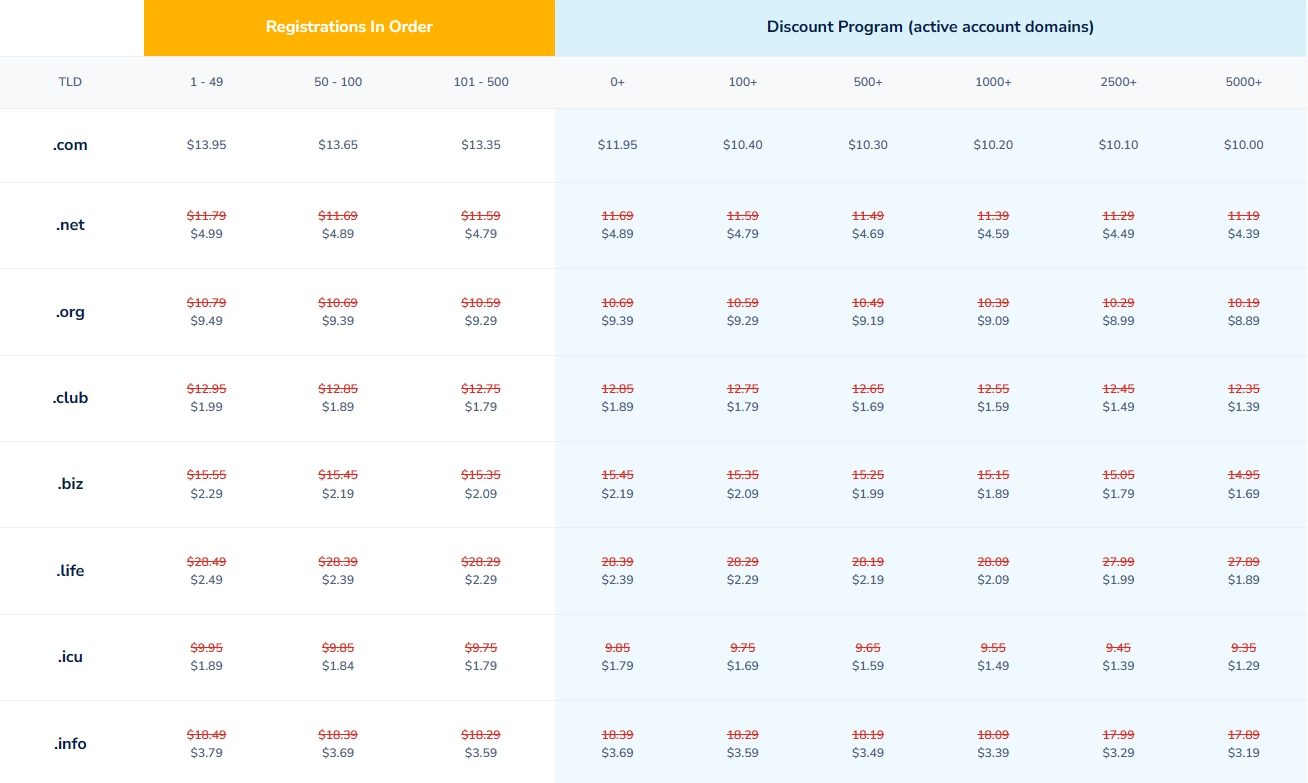Click the TLD column header

(x=70, y=82)
